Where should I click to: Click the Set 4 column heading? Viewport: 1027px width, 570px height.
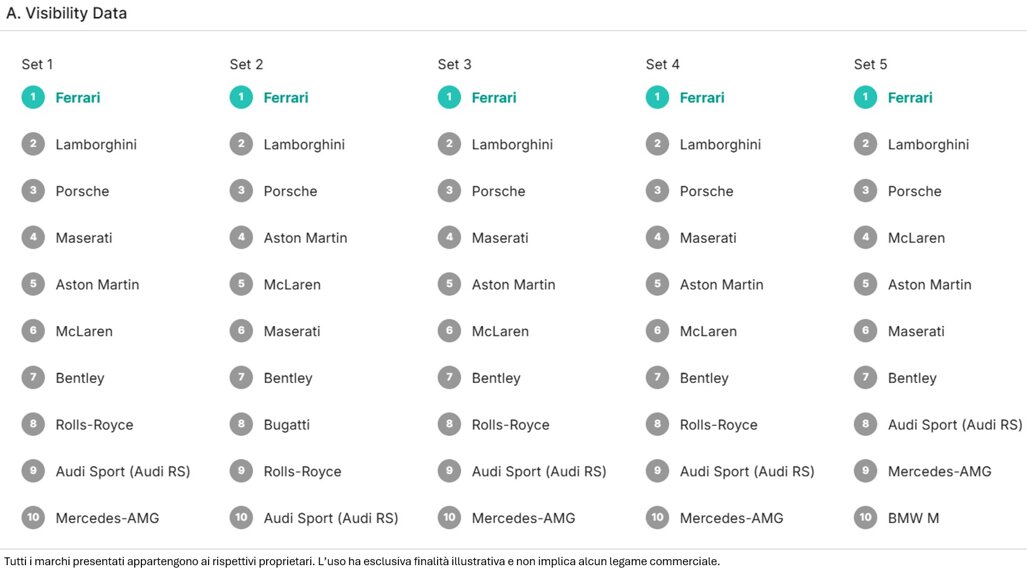[x=663, y=64]
